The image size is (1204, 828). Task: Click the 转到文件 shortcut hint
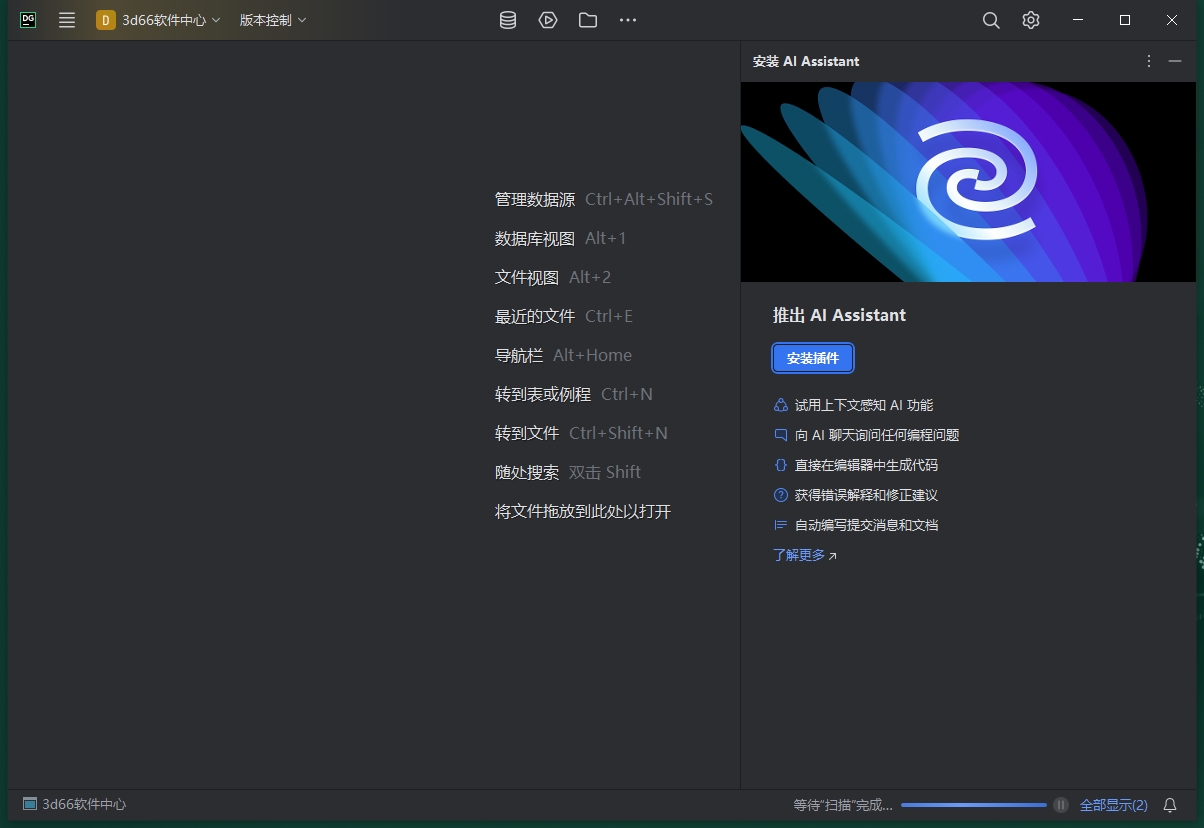[x=581, y=433]
